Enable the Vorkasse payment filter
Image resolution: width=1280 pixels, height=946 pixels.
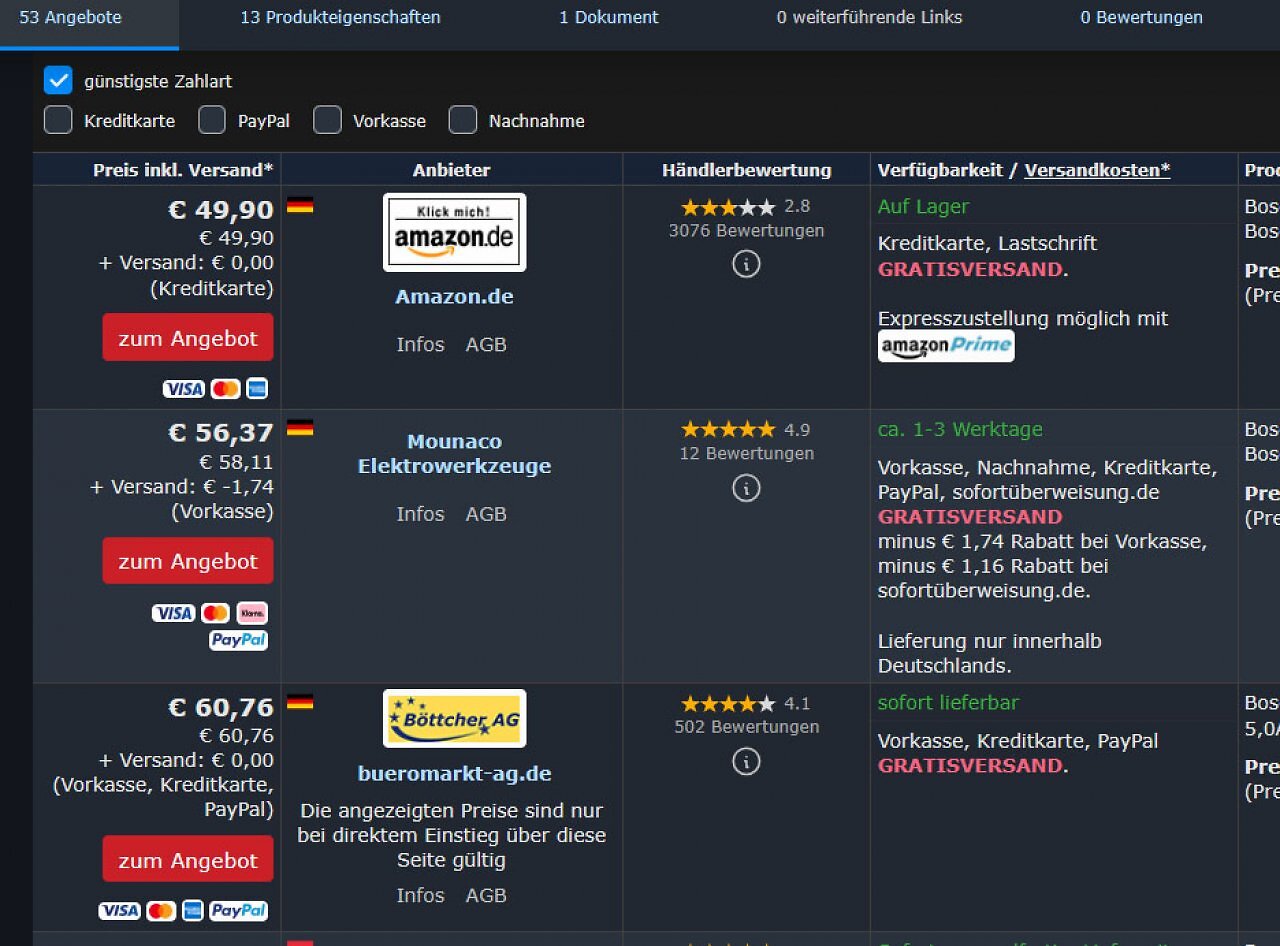[x=327, y=120]
